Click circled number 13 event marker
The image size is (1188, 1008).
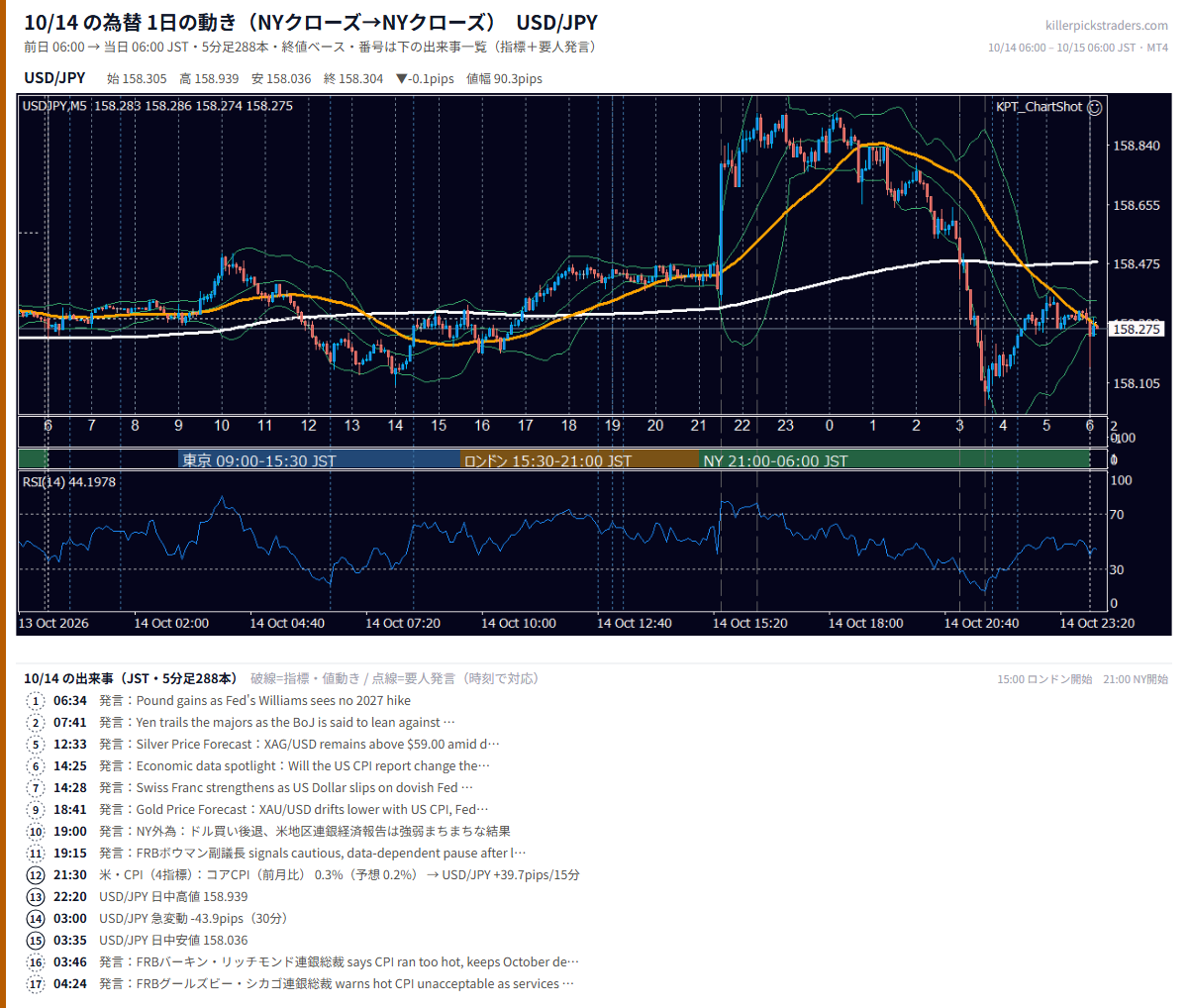coord(37,897)
